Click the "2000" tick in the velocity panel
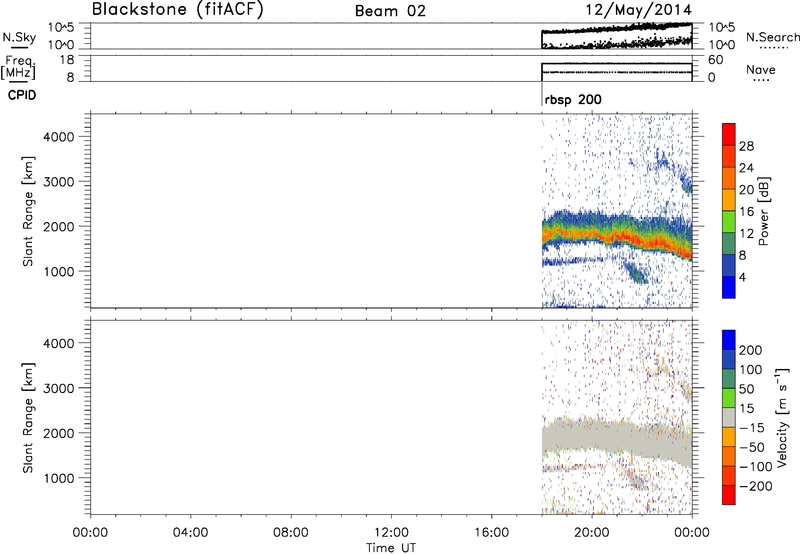This screenshot has width=800, height=554. point(58,433)
